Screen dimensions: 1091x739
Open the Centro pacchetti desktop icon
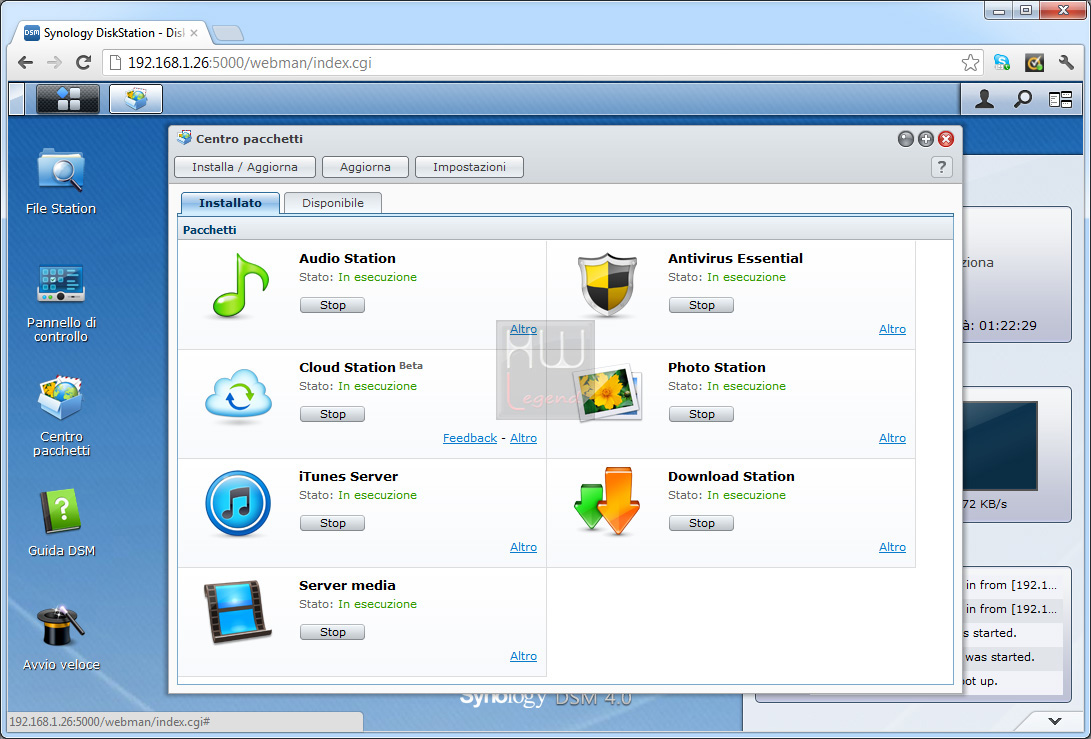pyautogui.click(x=61, y=416)
